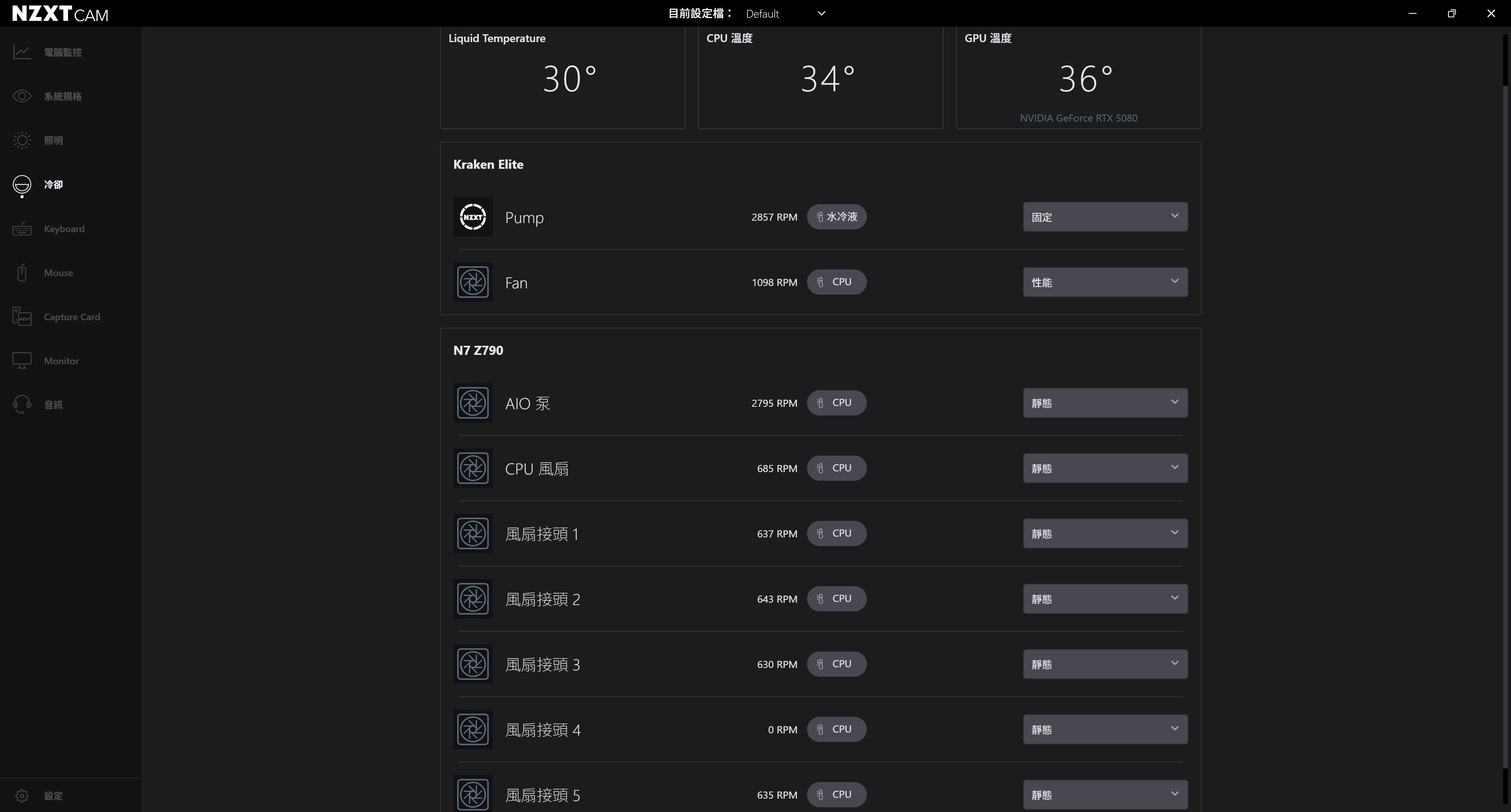
Task: Click the "N7 Z790" heading
Action: (478, 350)
